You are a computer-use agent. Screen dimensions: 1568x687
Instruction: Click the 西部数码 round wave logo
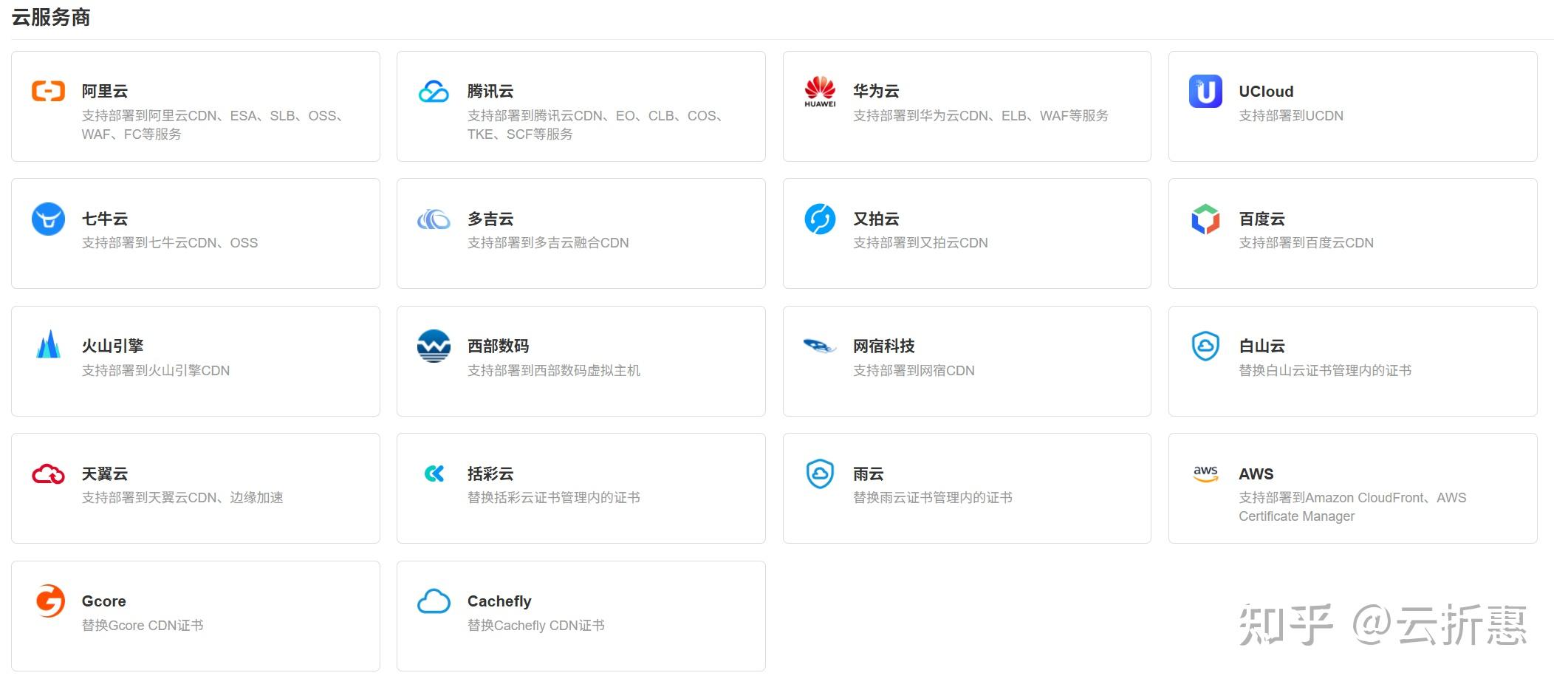[434, 346]
